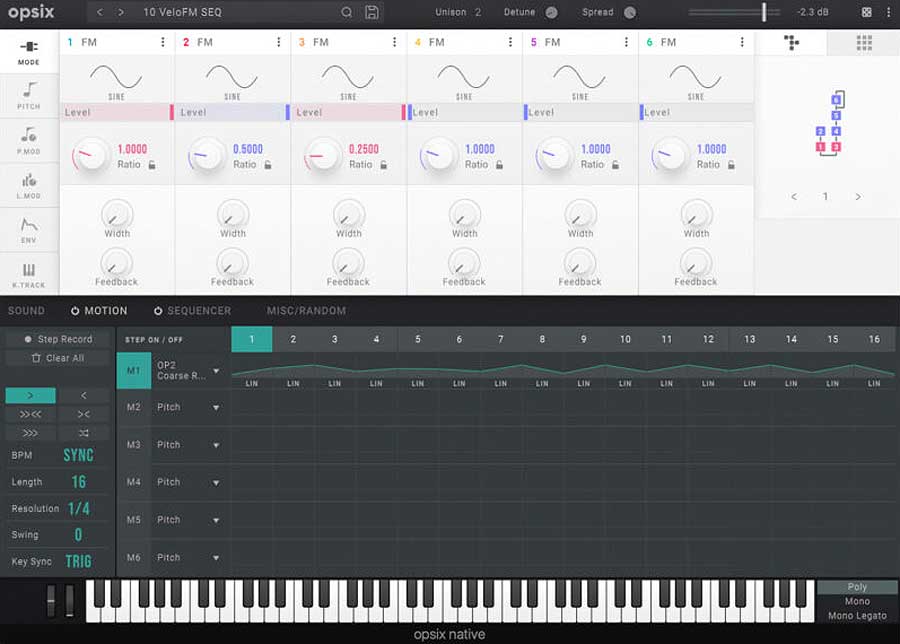Open the 10 VeloFM SEQ preset name selector
900x644 pixels.
tap(183, 12)
